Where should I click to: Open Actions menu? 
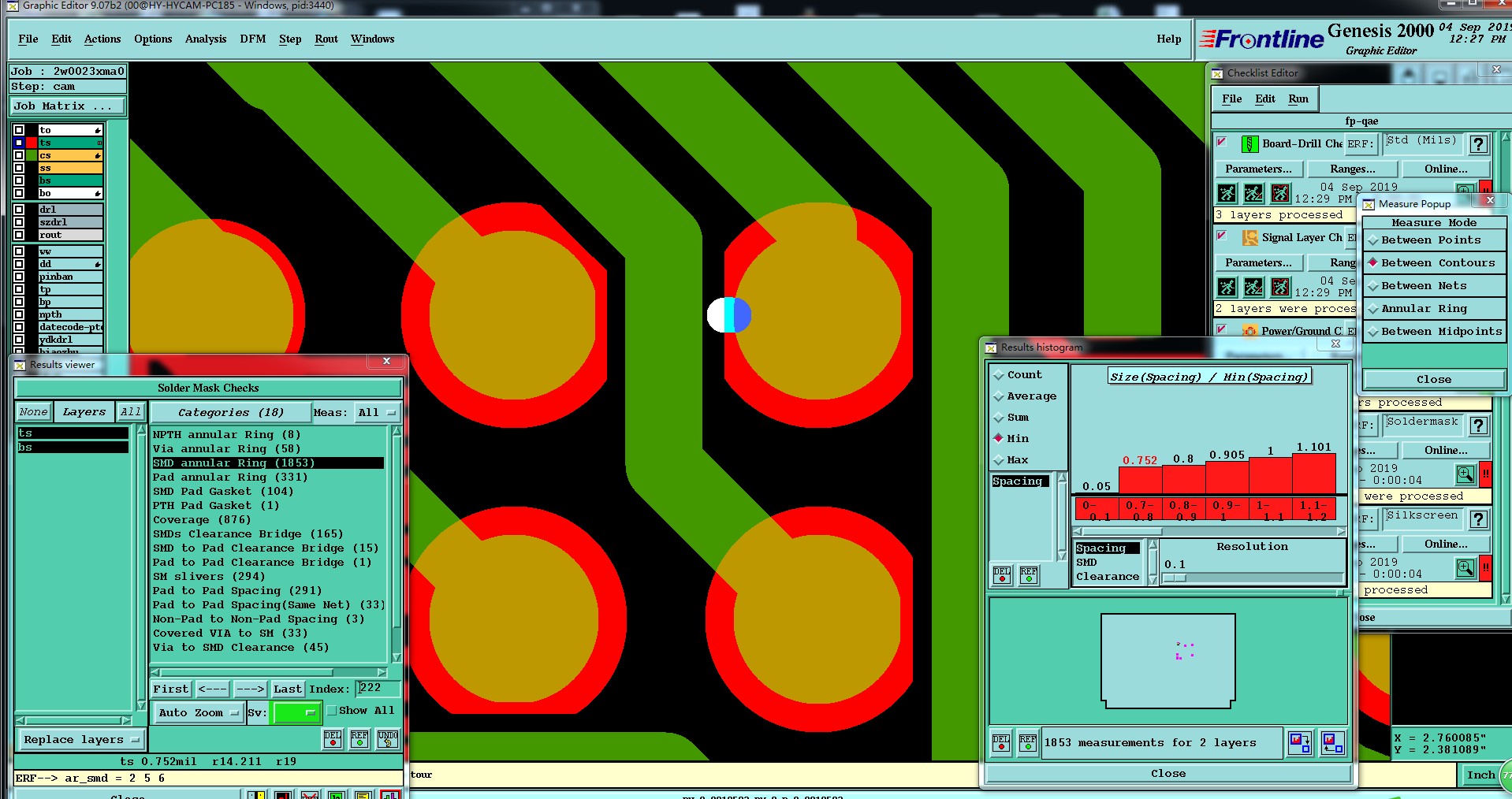102,39
